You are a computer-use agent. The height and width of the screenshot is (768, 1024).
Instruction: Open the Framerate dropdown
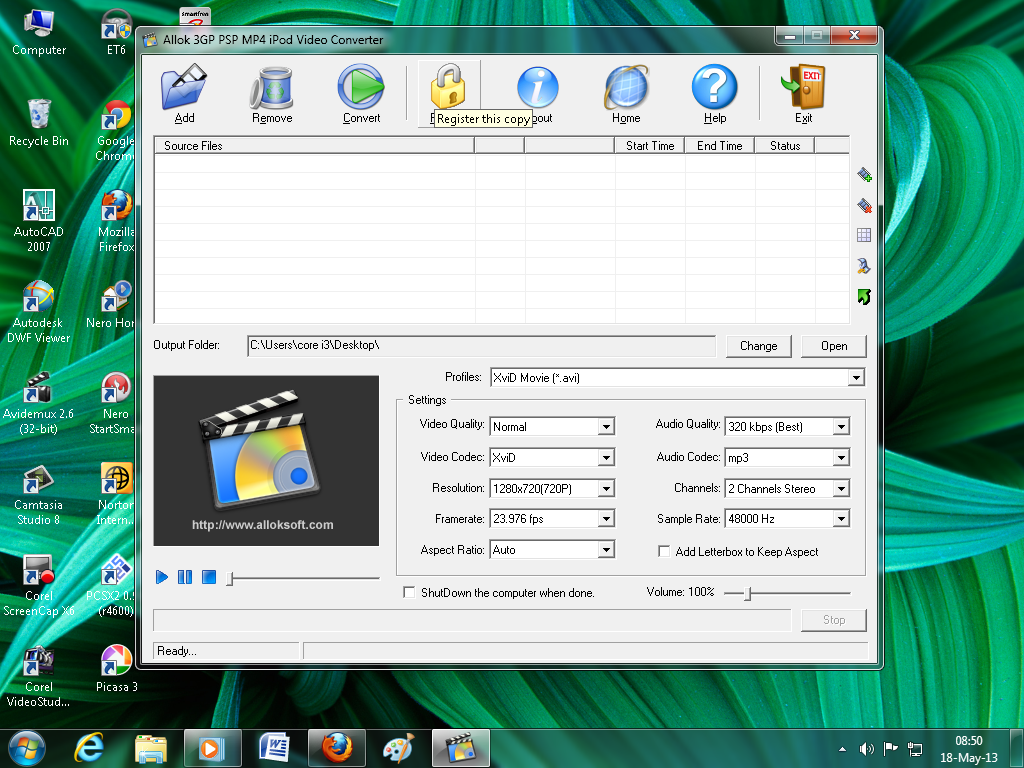(606, 519)
